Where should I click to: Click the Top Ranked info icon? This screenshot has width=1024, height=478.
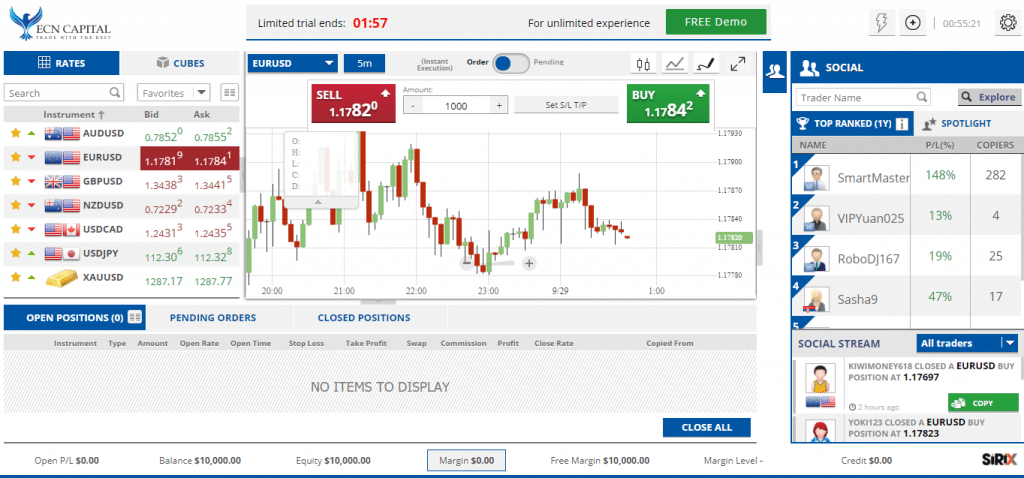[902, 123]
